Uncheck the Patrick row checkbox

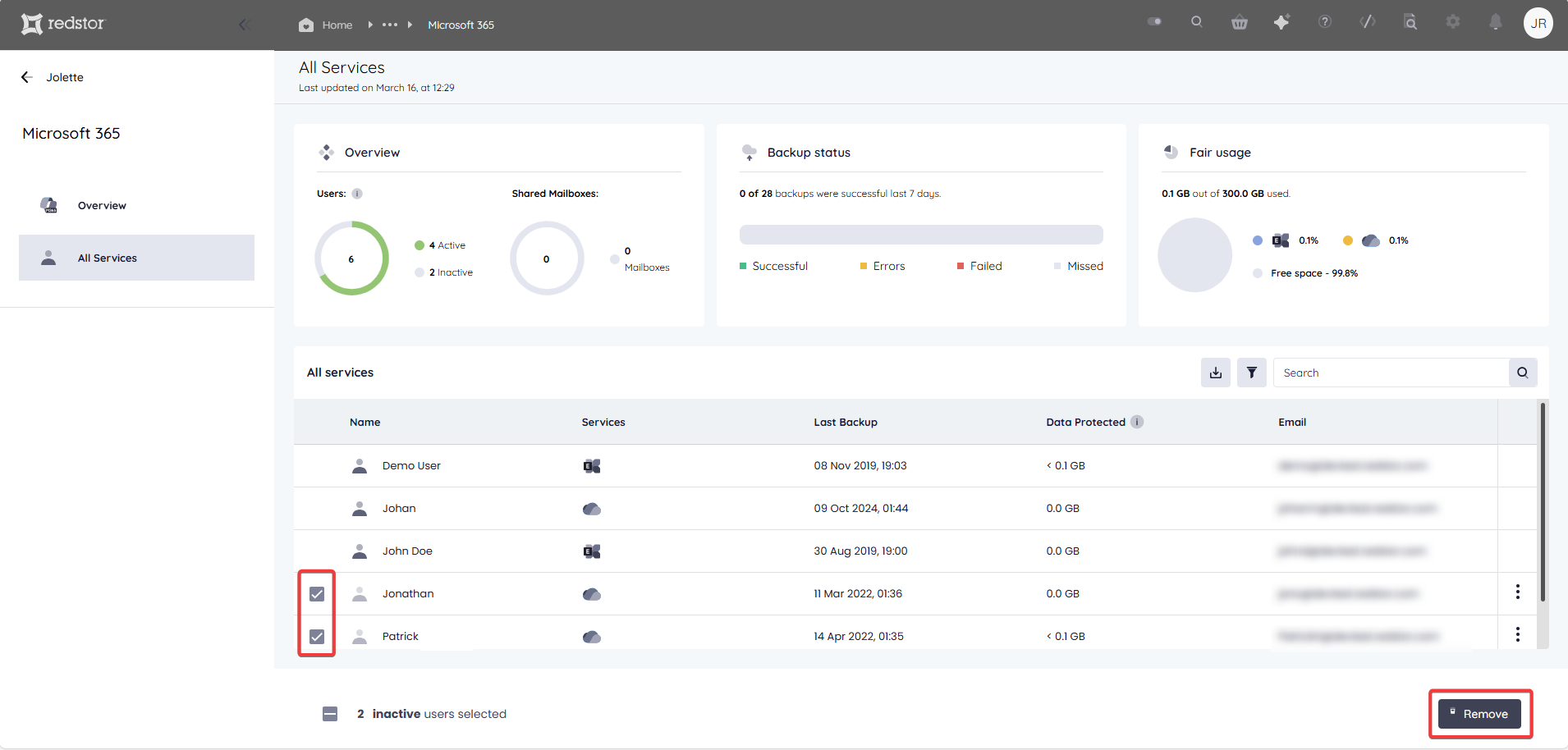pos(317,637)
